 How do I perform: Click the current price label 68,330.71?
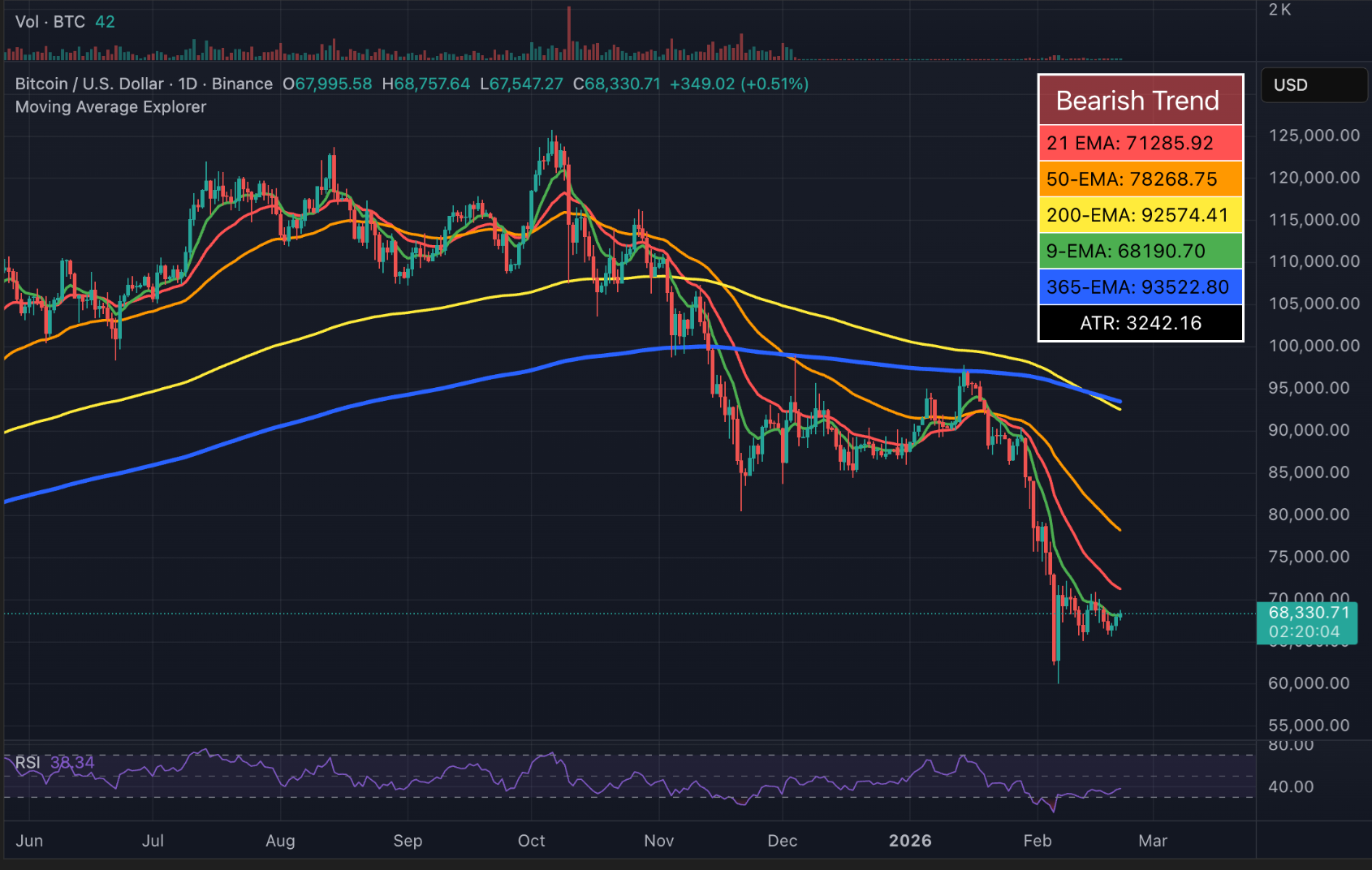click(x=1308, y=614)
